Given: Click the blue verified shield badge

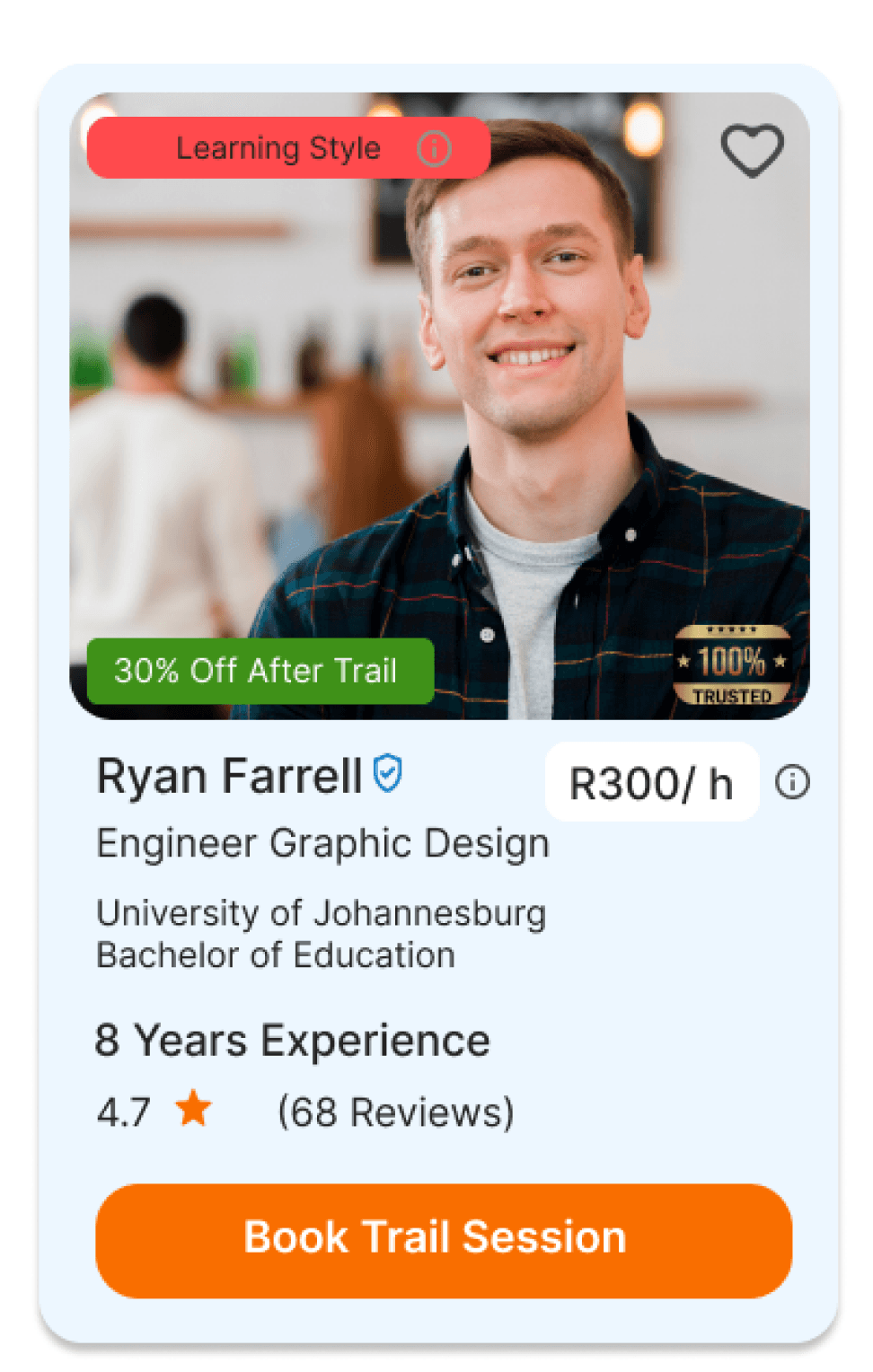Looking at the screenshot, I should [388, 774].
